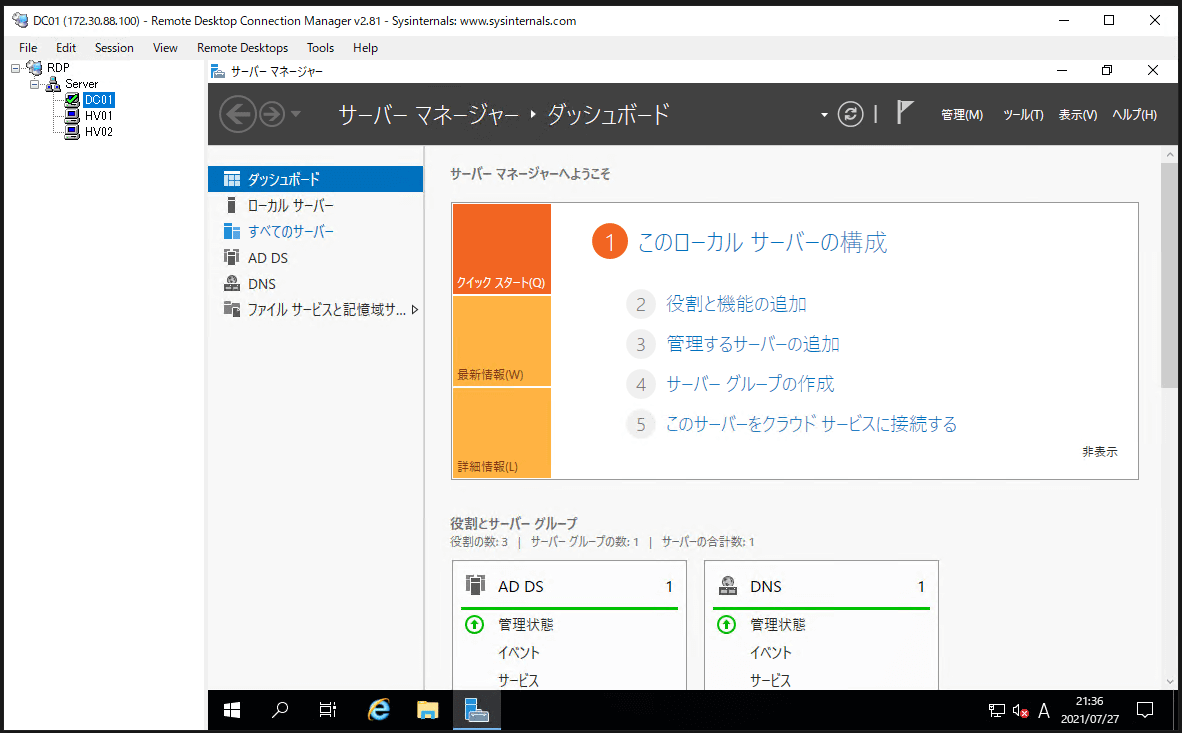Click 非表示 to hide welcome panel
1182x733 pixels.
[1100, 452]
